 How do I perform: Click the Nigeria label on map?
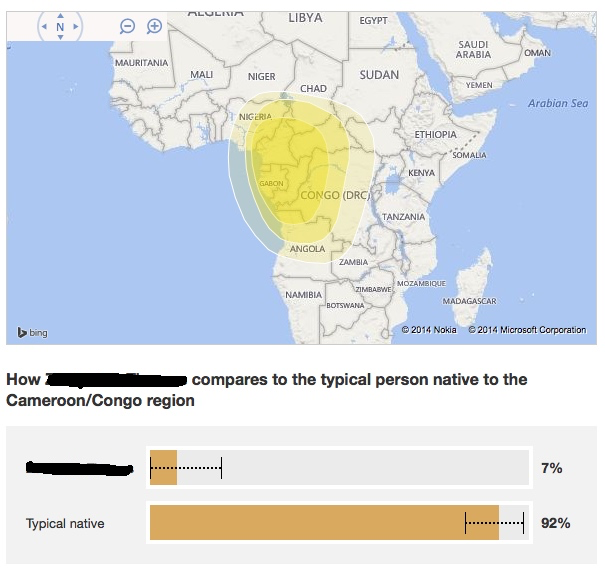(256, 117)
